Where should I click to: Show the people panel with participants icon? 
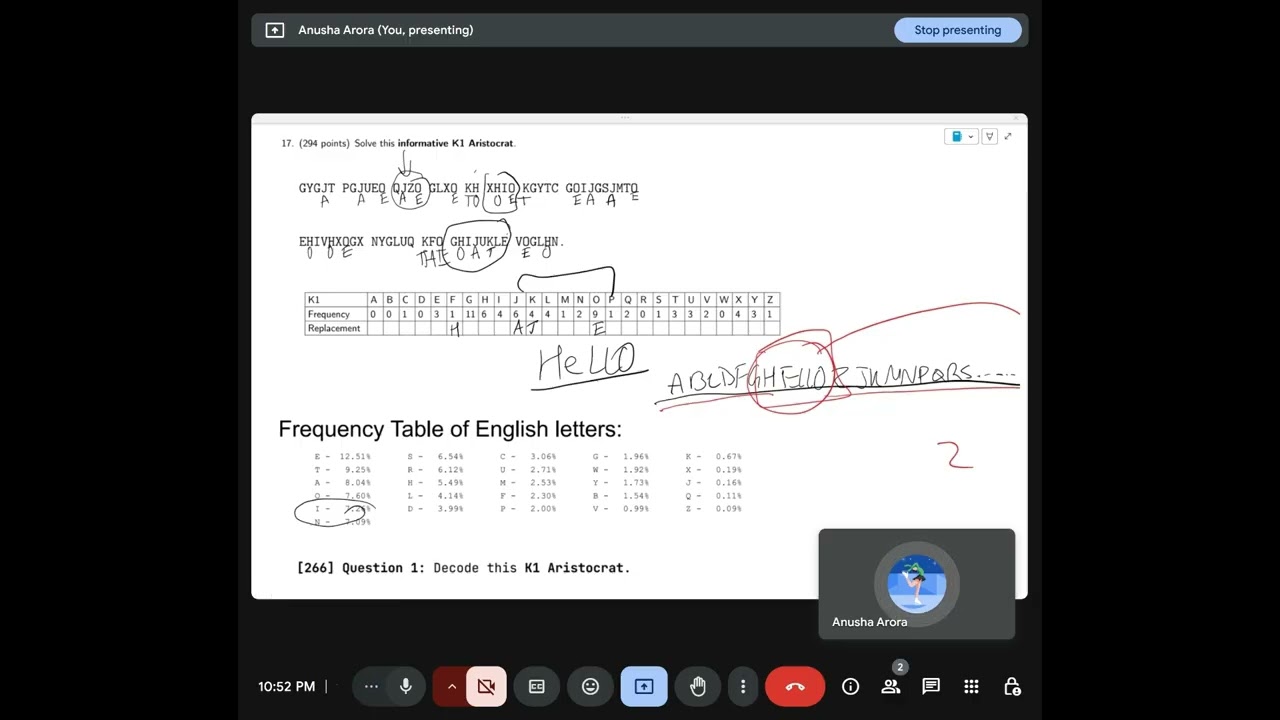point(890,687)
